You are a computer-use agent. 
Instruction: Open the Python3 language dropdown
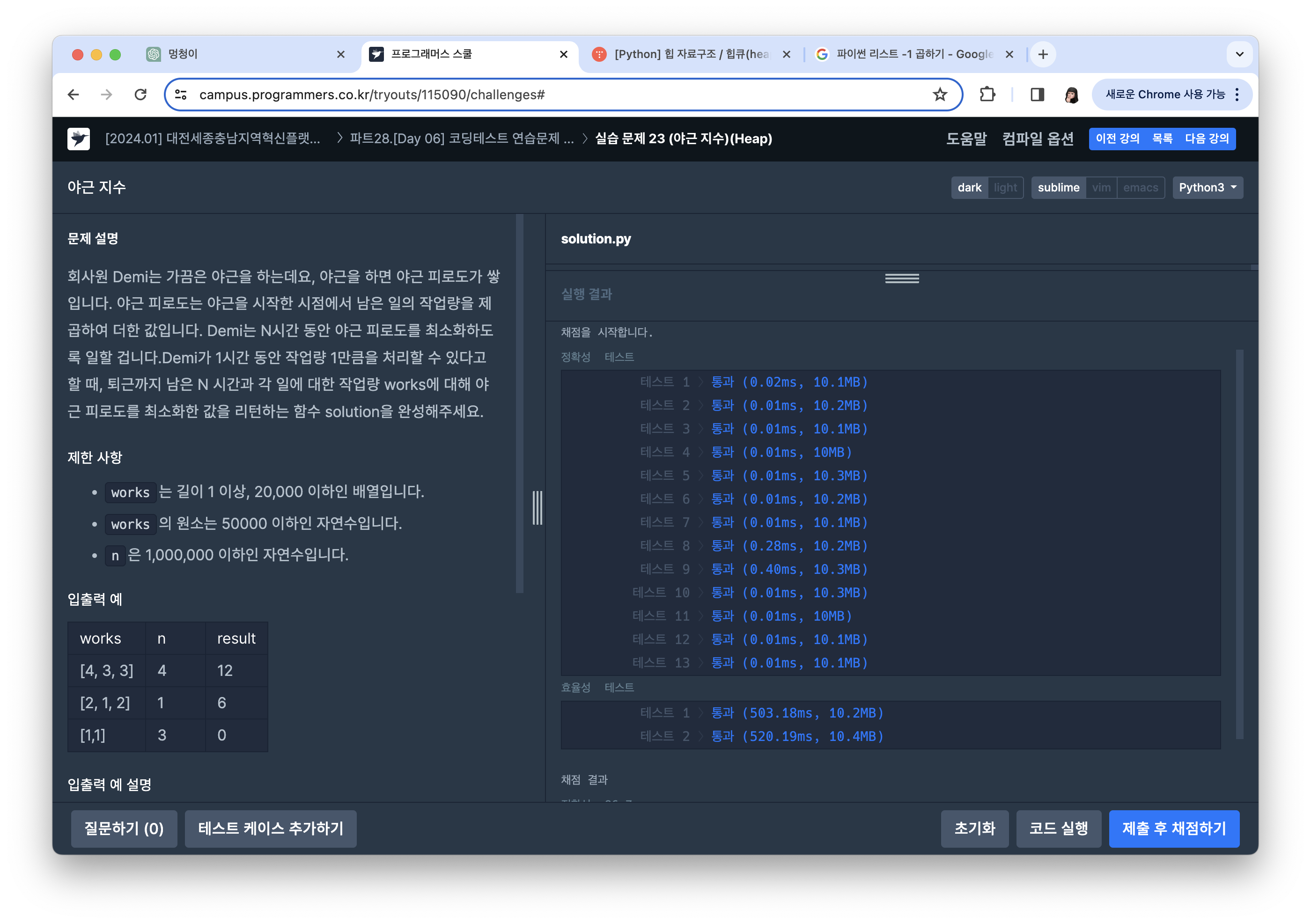point(1207,188)
